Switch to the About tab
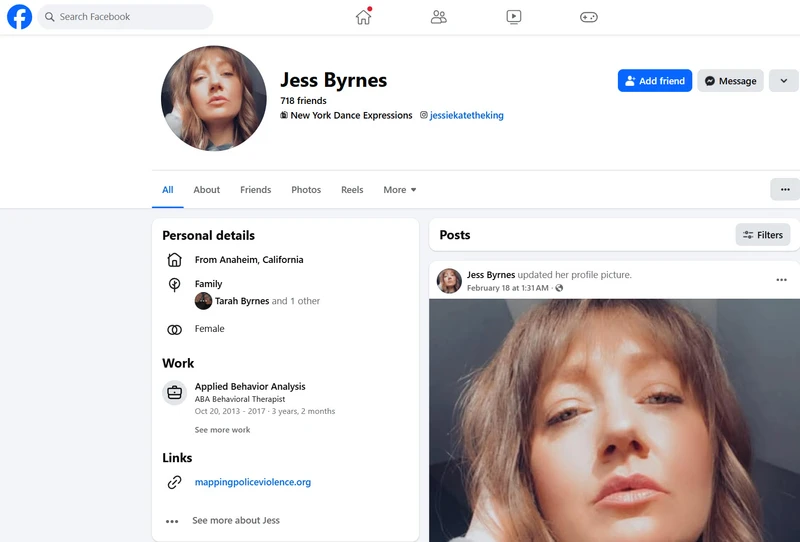 point(207,190)
